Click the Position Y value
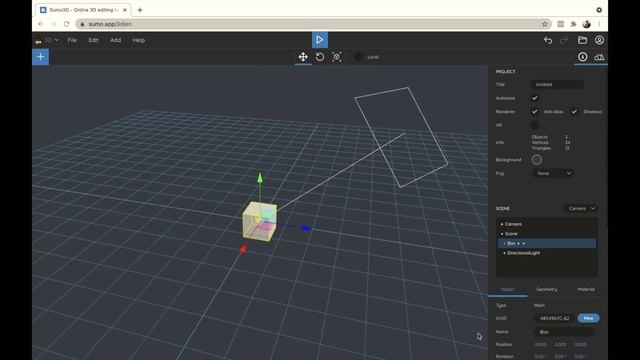 tap(560, 344)
